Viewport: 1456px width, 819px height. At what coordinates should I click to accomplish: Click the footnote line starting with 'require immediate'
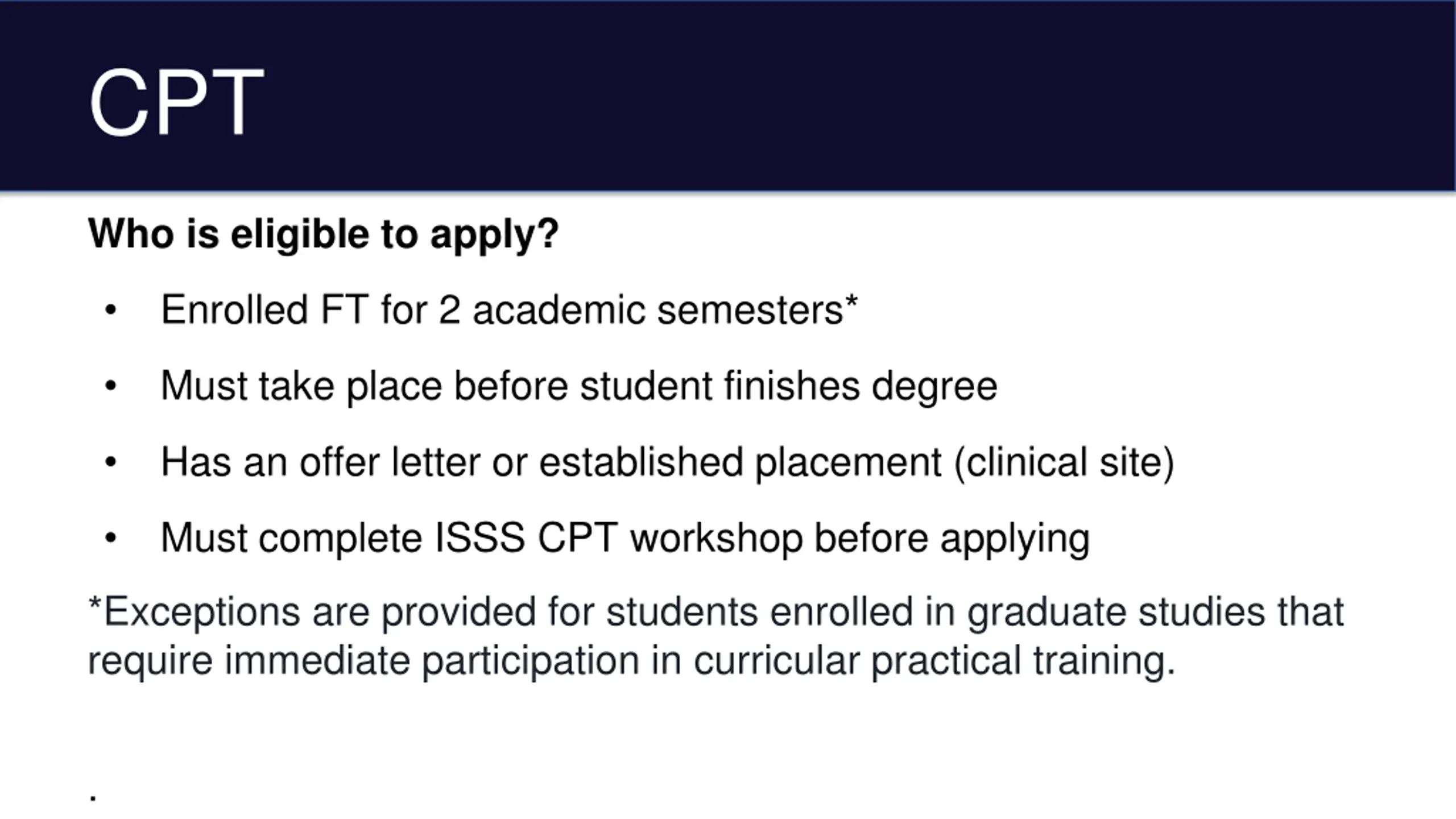(631, 660)
